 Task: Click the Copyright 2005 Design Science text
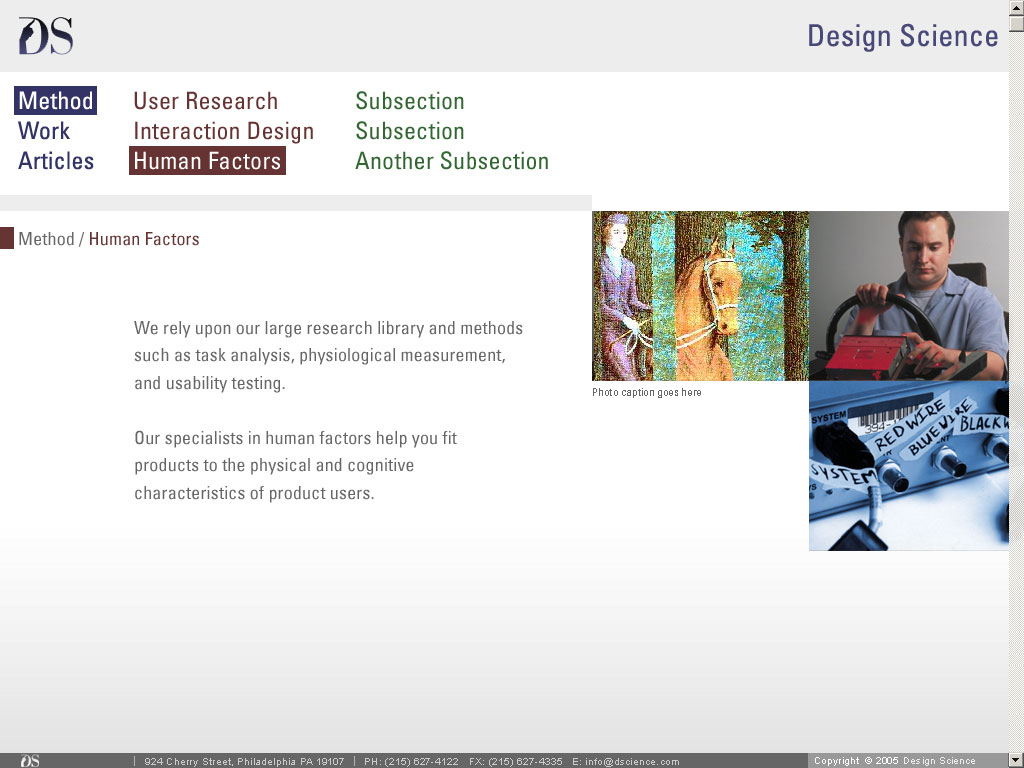pyautogui.click(x=894, y=761)
